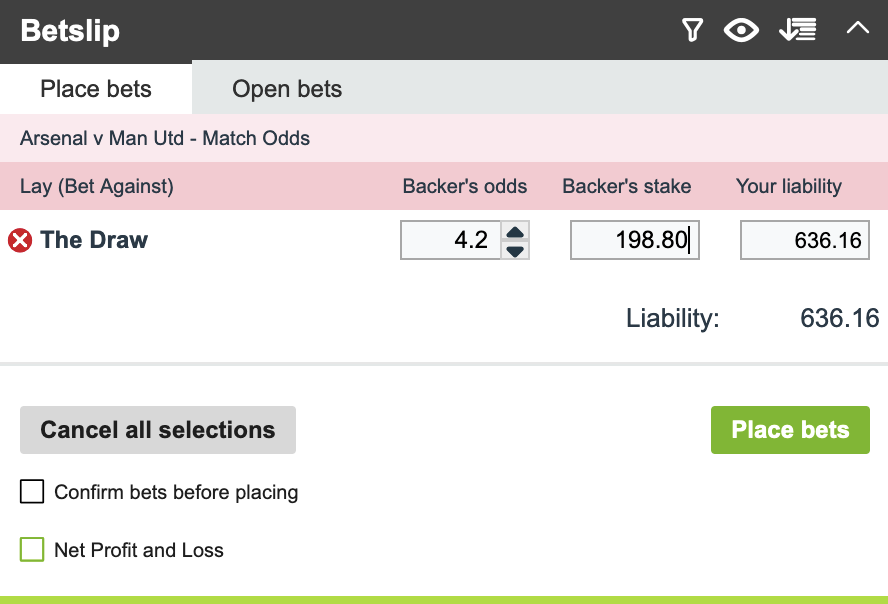The height and width of the screenshot is (604, 888).
Task: Switch to Place bets tab
Action: (96, 89)
